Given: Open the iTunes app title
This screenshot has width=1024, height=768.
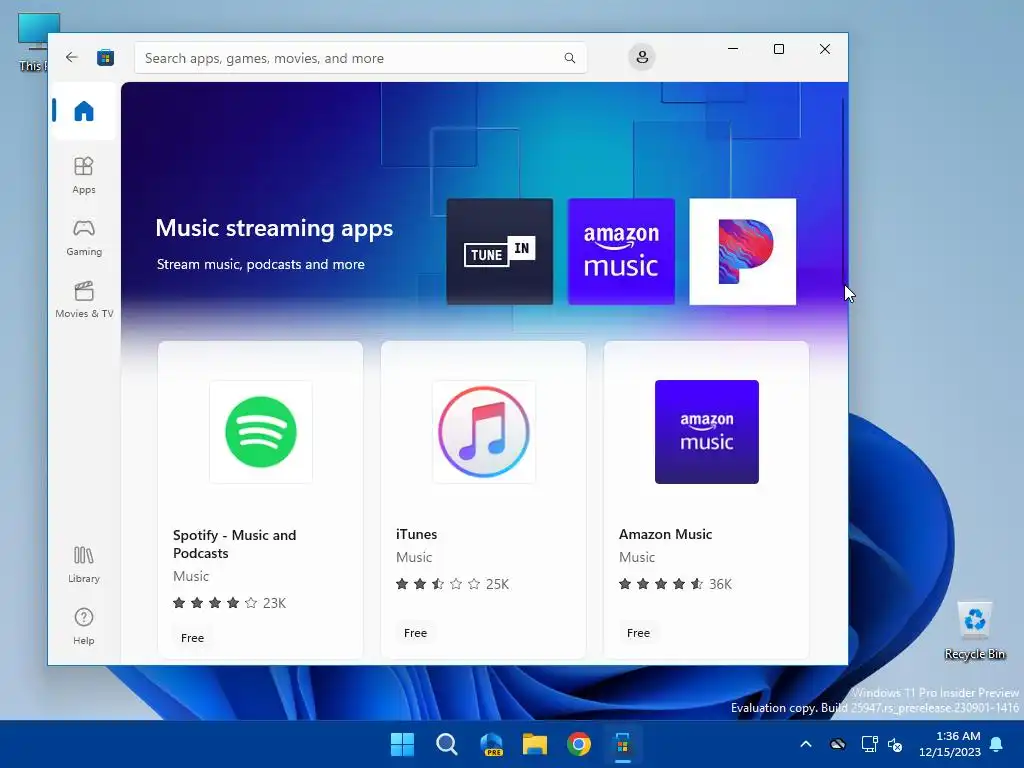Looking at the screenshot, I should 417,534.
